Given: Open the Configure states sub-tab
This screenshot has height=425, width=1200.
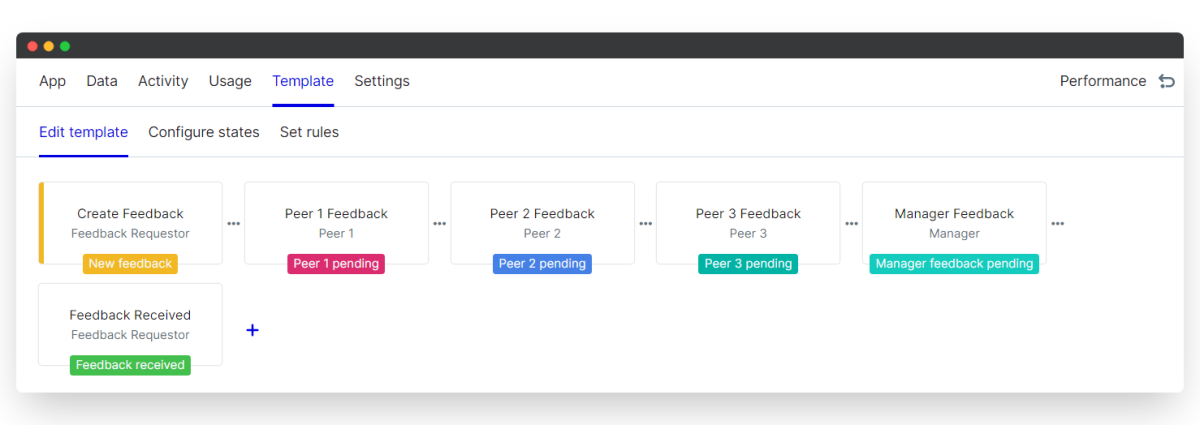Looking at the screenshot, I should point(203,132).
